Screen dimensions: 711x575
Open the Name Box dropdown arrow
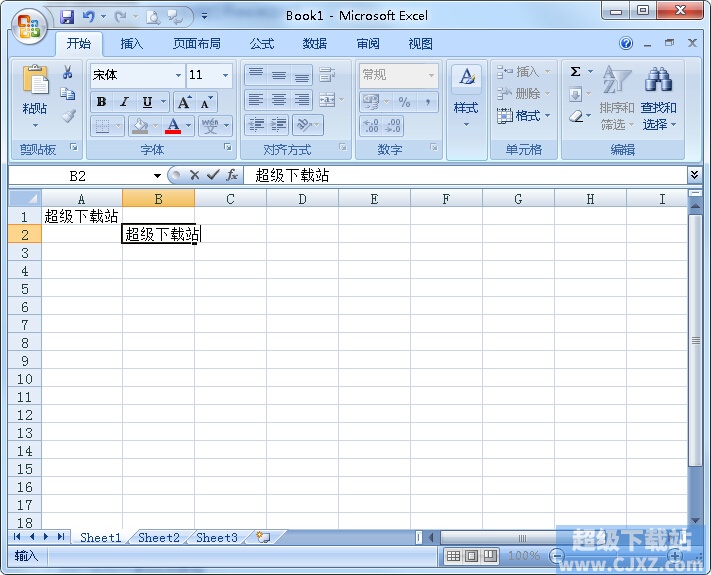(157, 176)
